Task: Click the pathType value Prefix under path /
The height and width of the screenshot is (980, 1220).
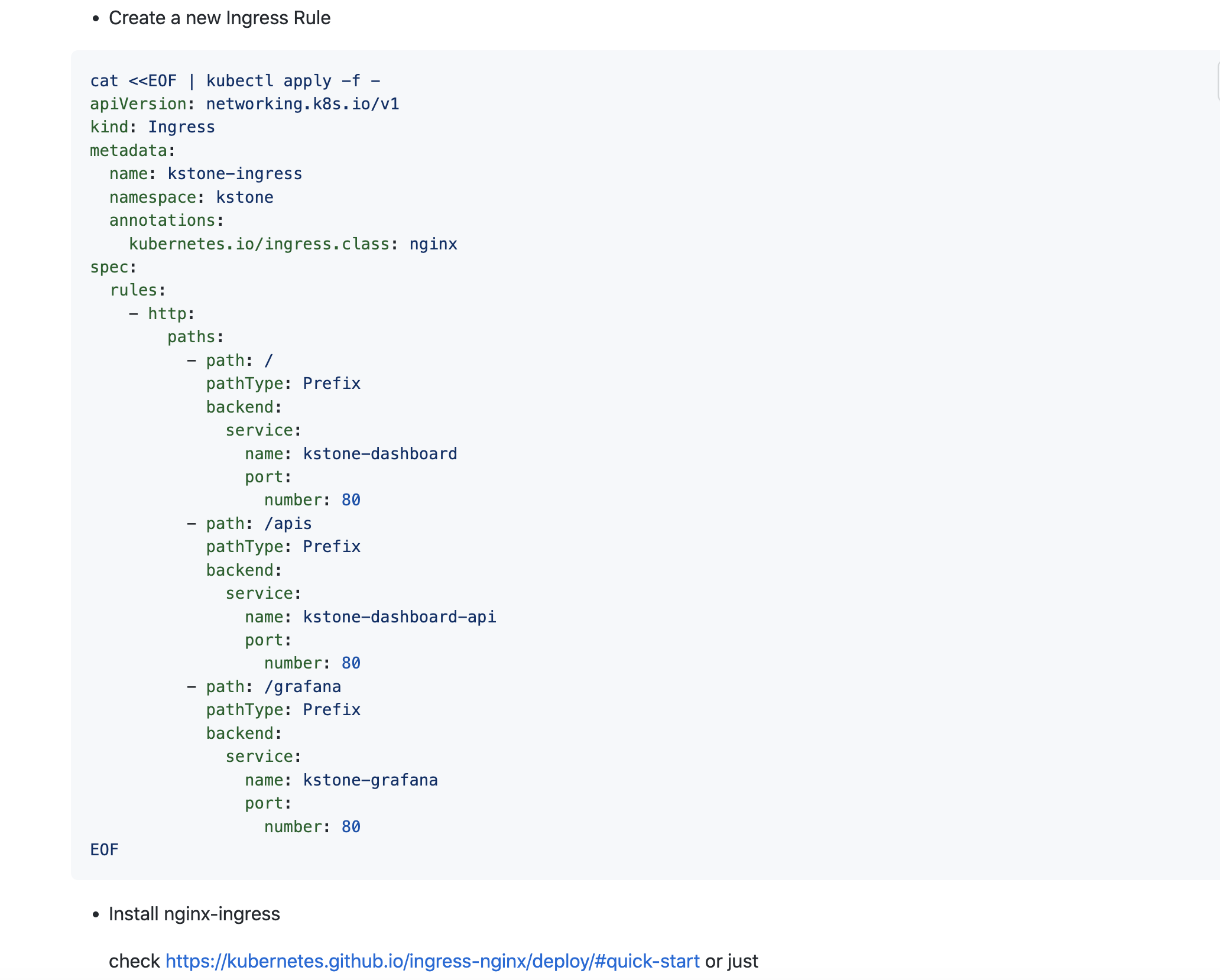Action: [331, 383]
